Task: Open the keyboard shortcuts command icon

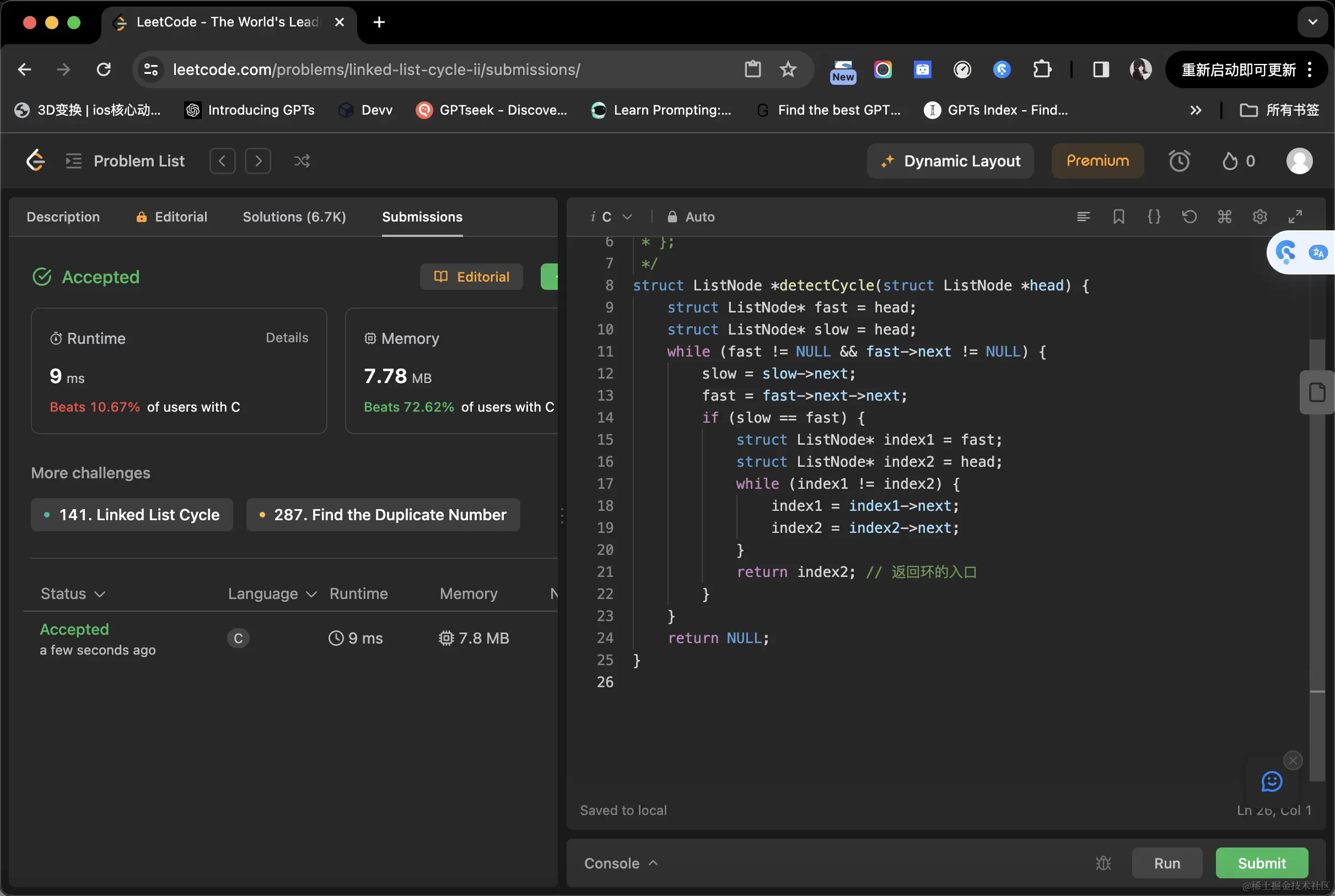Action: [x=1224, y=217]
